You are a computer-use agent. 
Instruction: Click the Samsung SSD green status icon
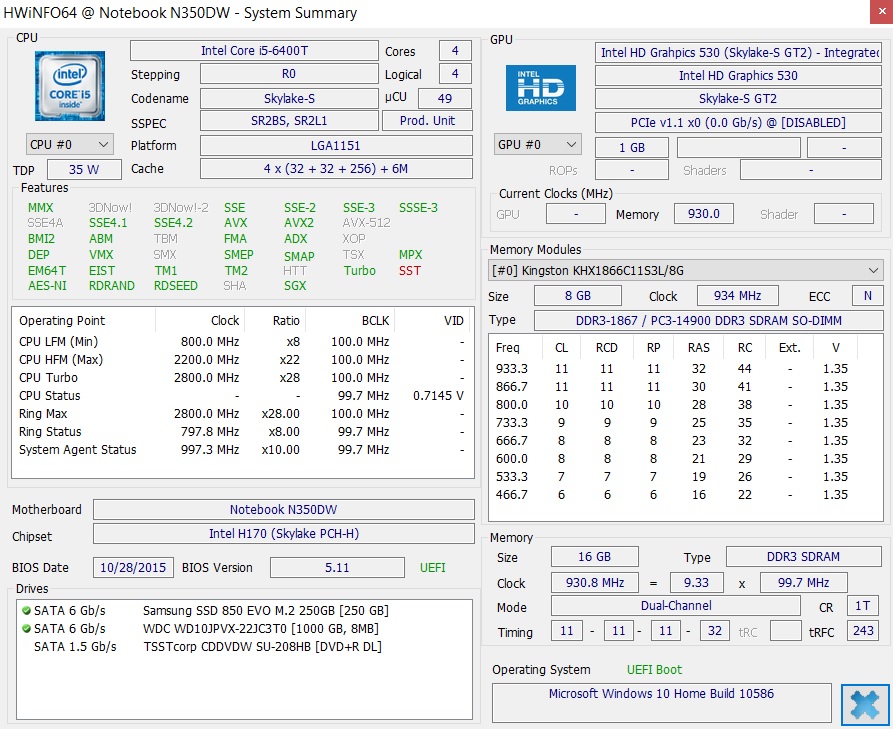[x=26, y=611]
